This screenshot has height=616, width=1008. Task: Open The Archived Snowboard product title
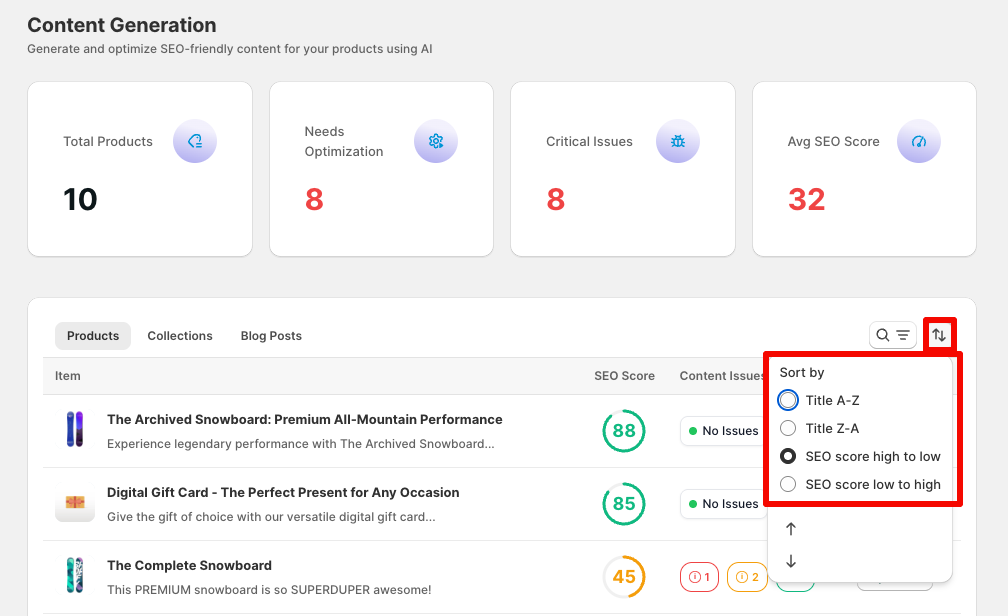(304, 419)
